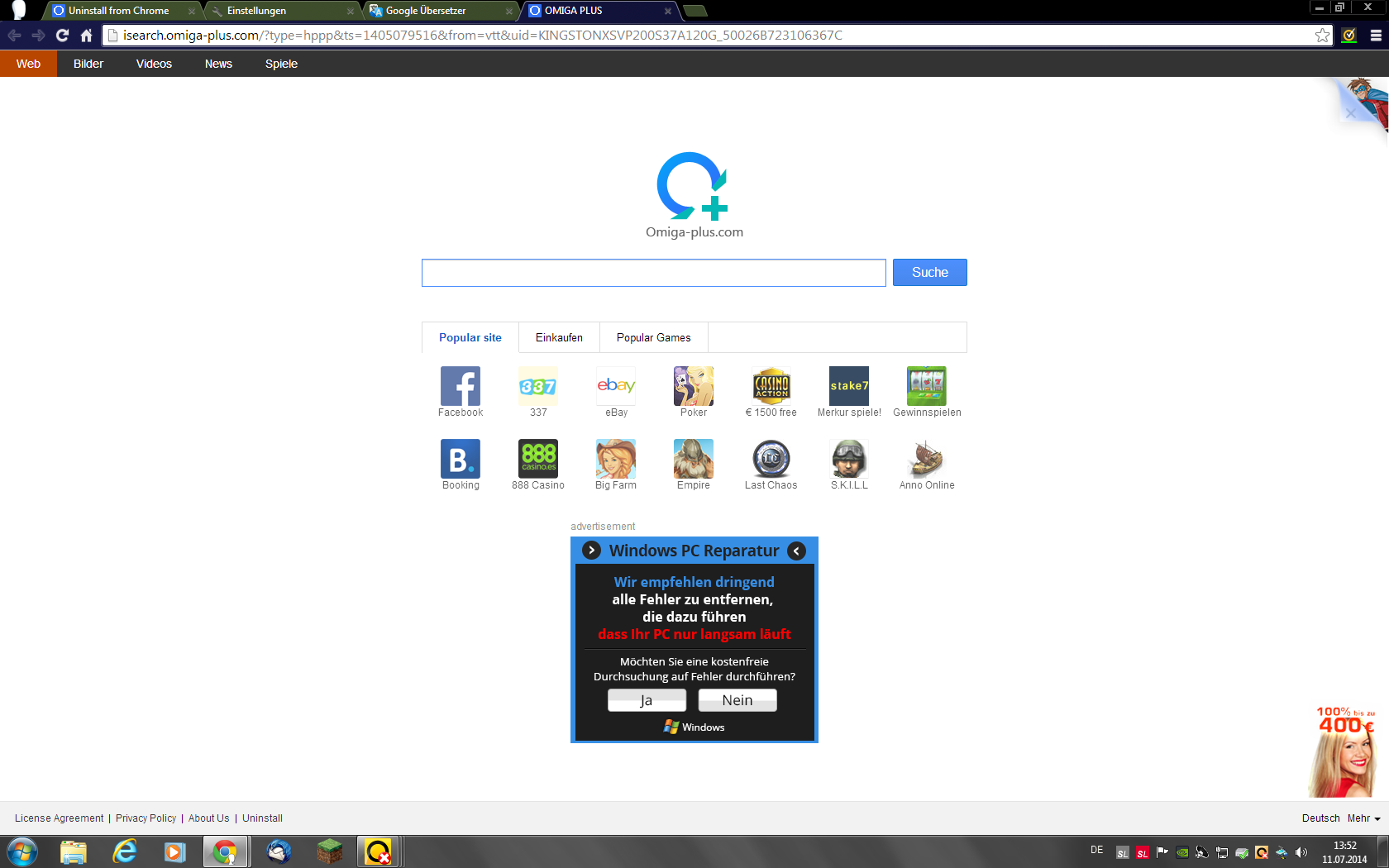Open the Facebook shortcut icon
The image size is (1389, 868).
(x=461, y=386)
